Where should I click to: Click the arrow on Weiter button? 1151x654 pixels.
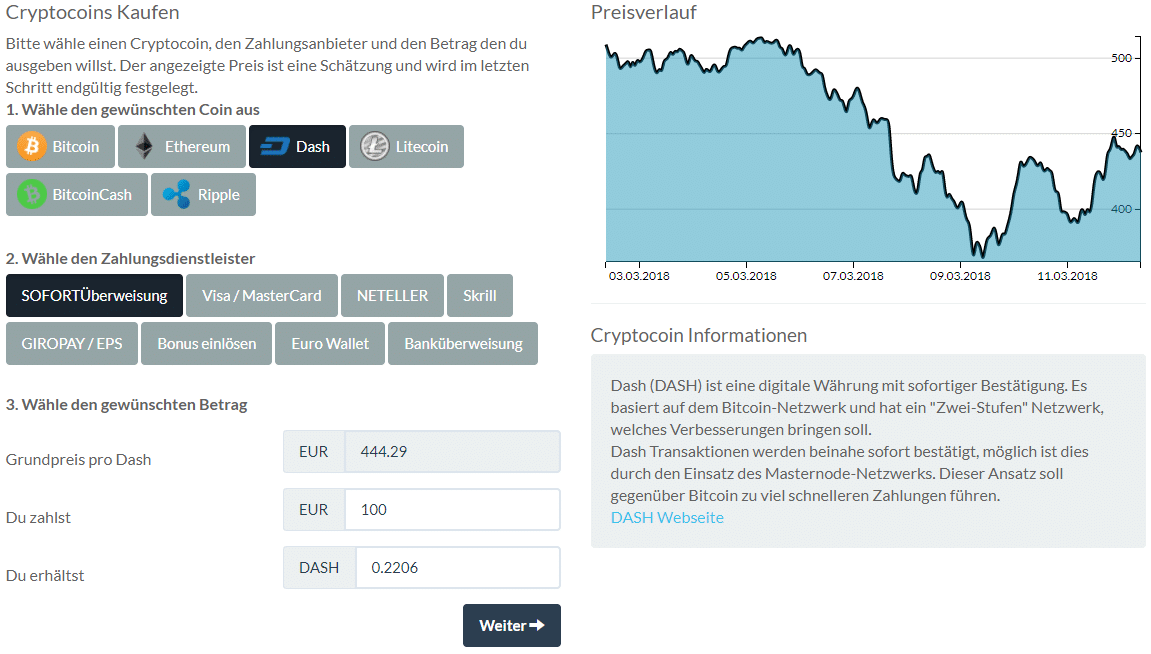click(x=537, y=626)
